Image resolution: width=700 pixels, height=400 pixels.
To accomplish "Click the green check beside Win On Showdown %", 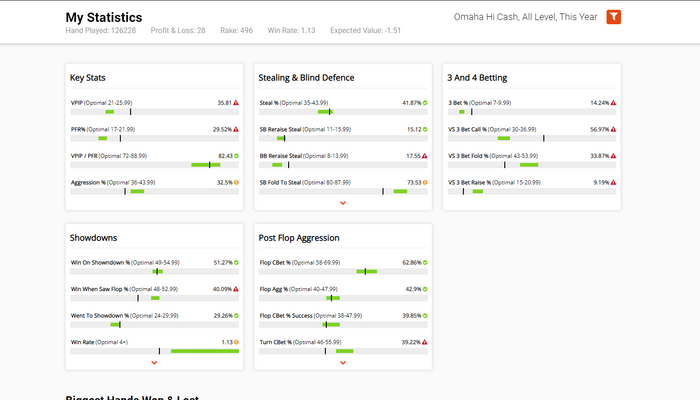I will point(236,262).
